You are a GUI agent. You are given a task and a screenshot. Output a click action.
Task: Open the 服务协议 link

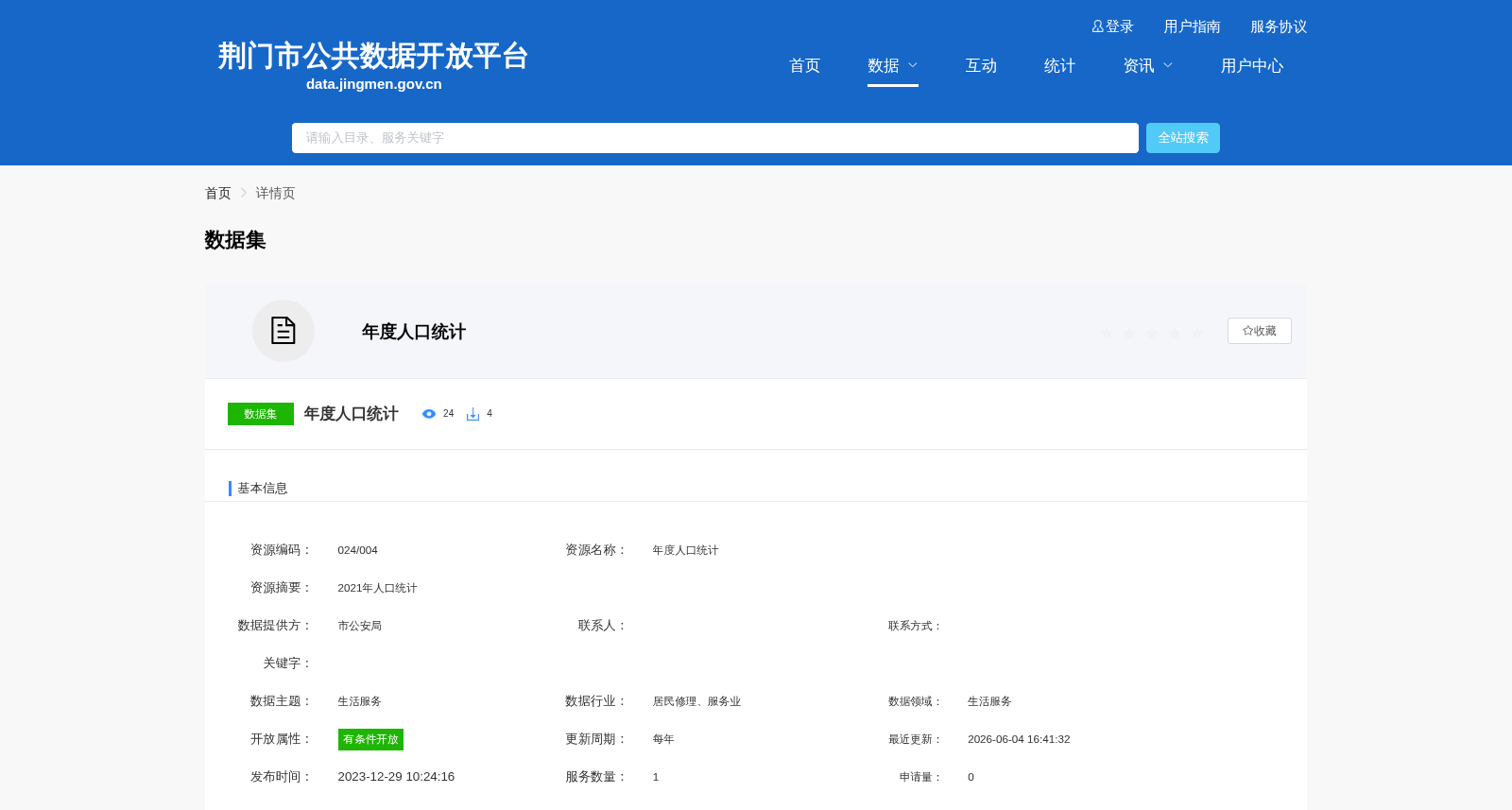tap(1279, 26)
